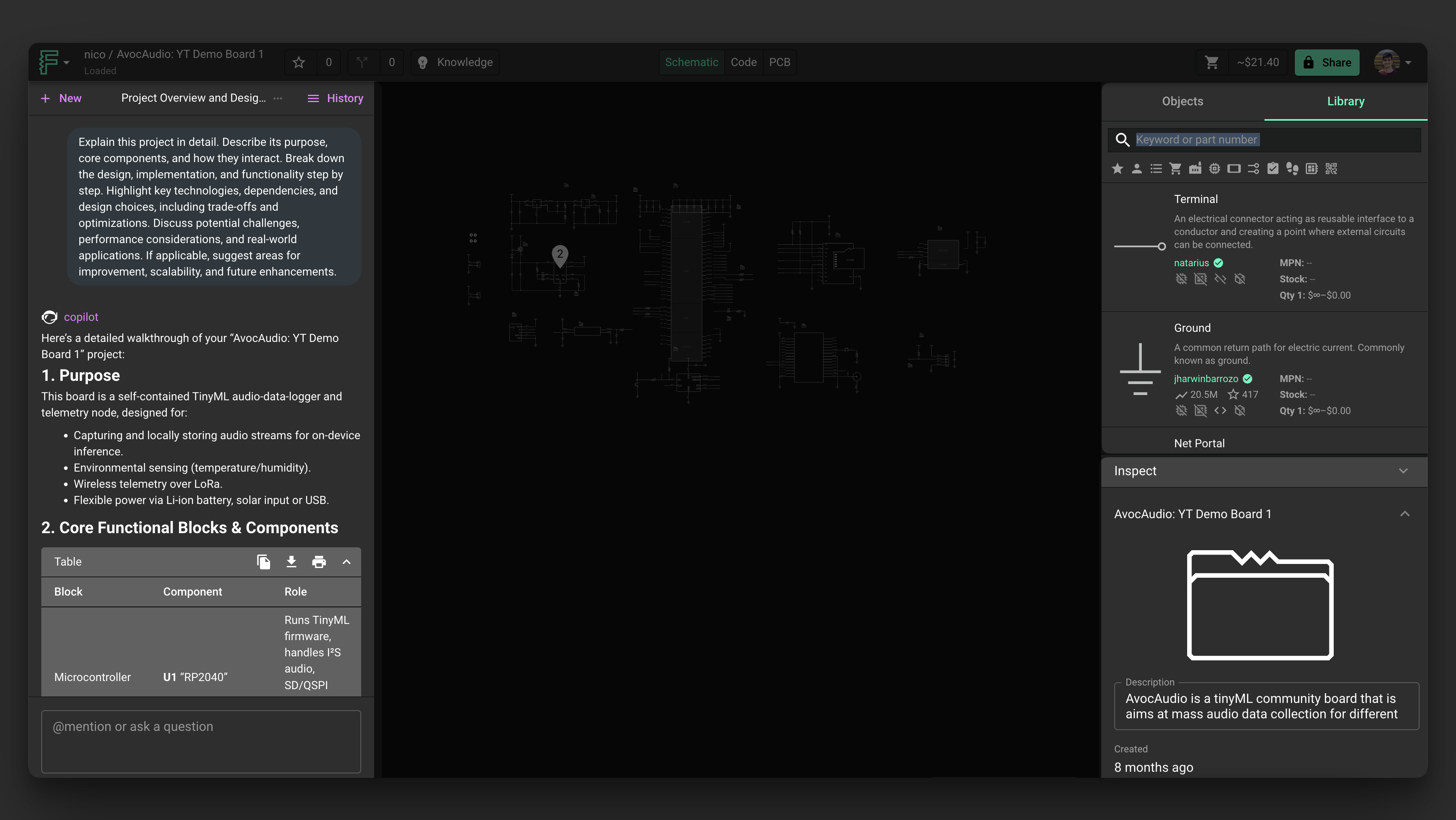Click the clipboard-check library filter icon
This screenshot has width=1456, height=820.
pos(1273,169)
